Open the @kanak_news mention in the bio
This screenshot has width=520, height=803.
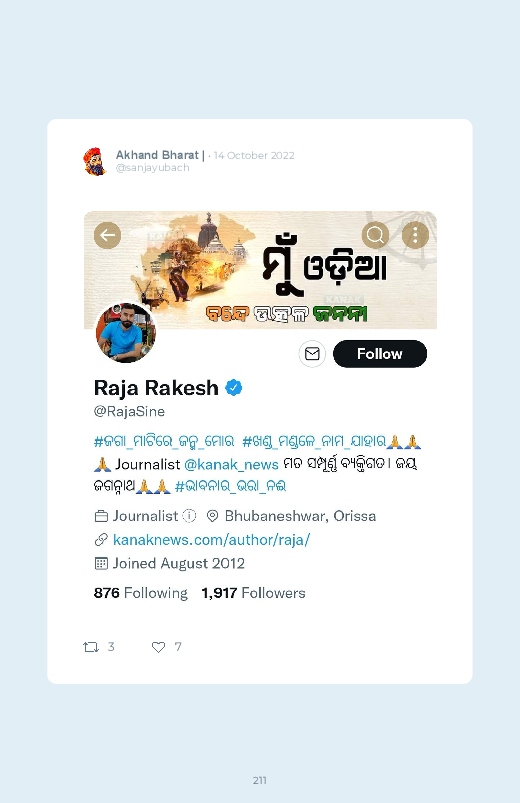coord(231,464)
